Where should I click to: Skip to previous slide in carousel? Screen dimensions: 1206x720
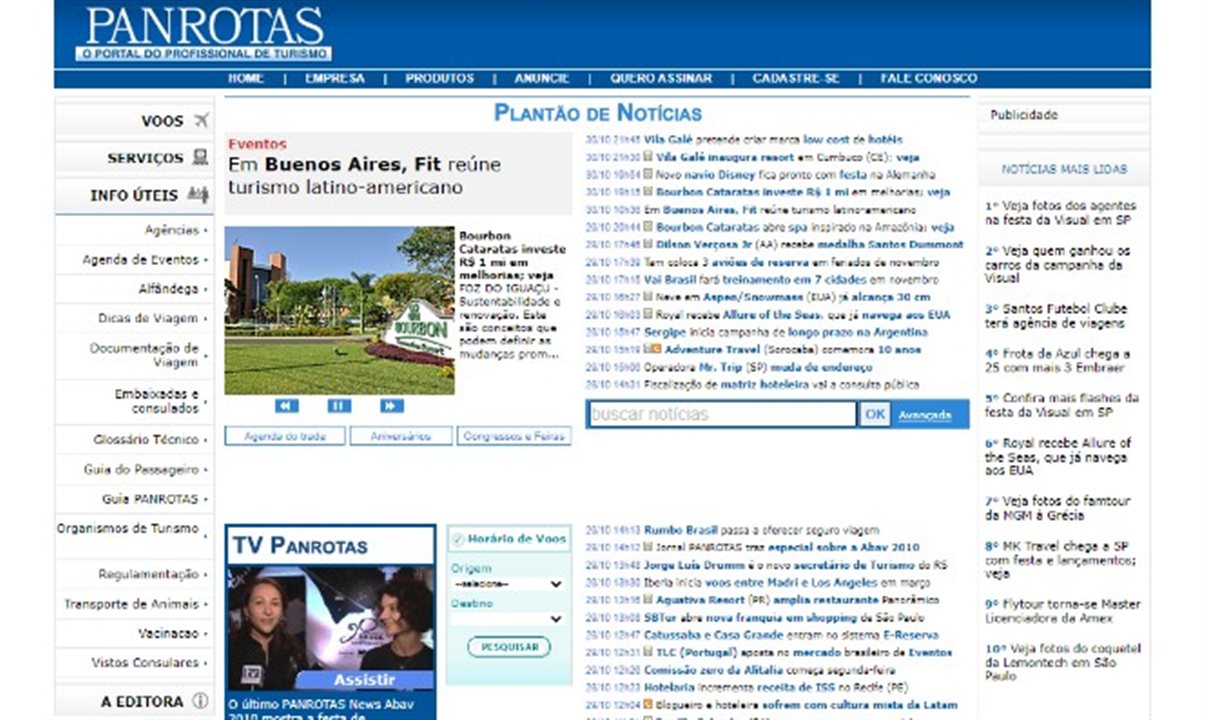[287, 406]
